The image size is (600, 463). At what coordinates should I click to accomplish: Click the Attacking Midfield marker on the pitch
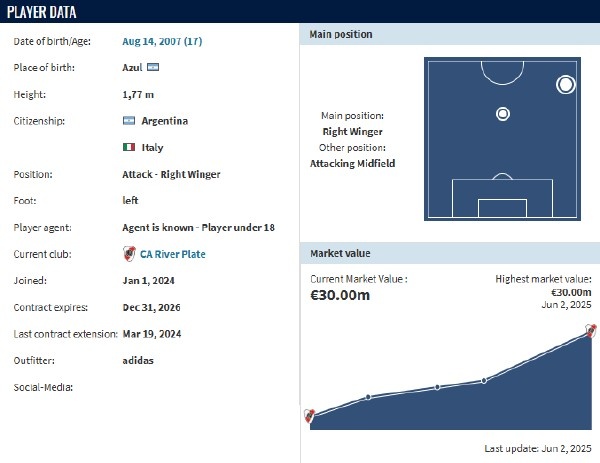pyautogui.click(x=503, y=114)
